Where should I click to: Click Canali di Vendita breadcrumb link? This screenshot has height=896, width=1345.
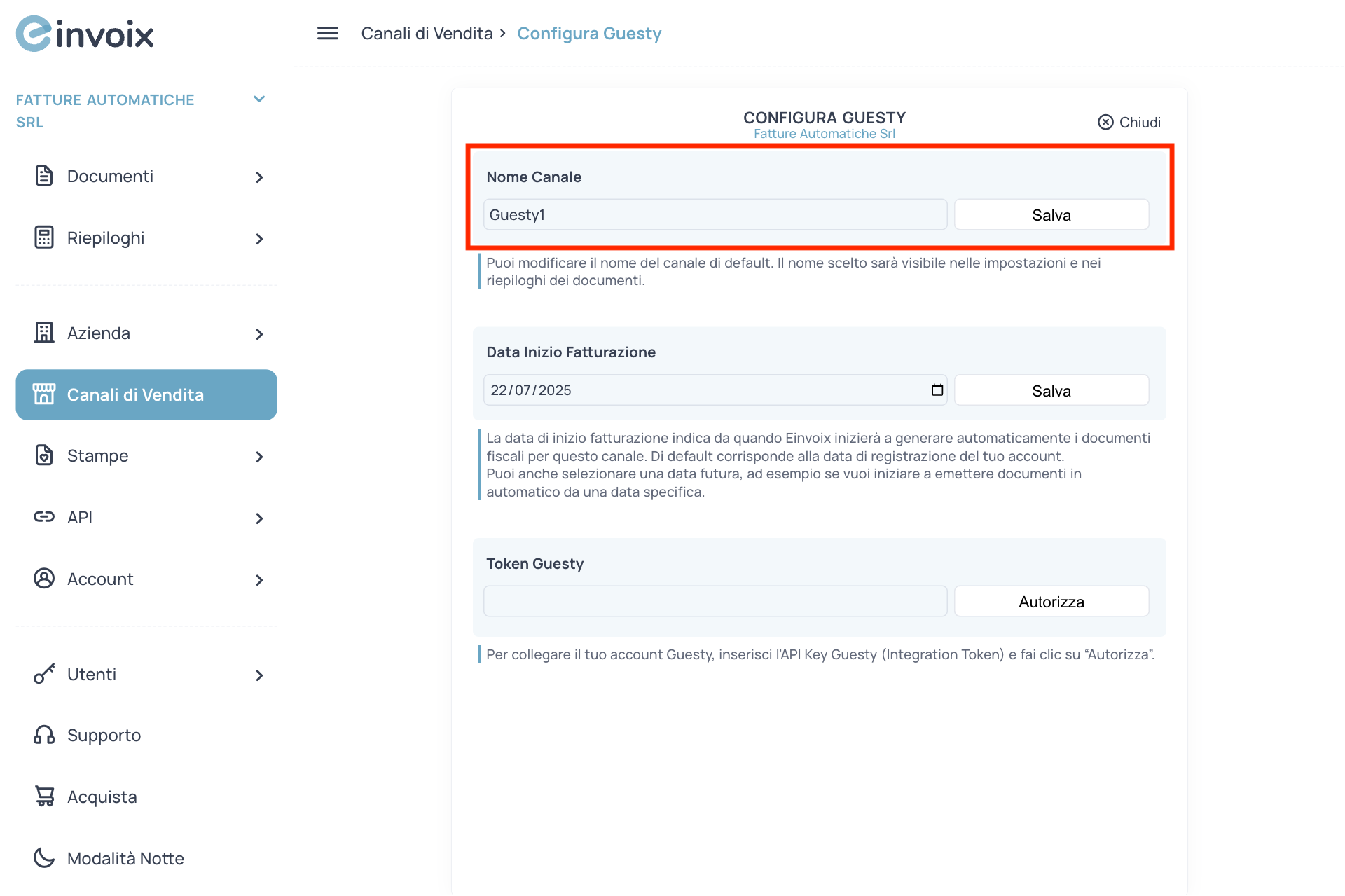pyautogui.click(x=427, y=34)
